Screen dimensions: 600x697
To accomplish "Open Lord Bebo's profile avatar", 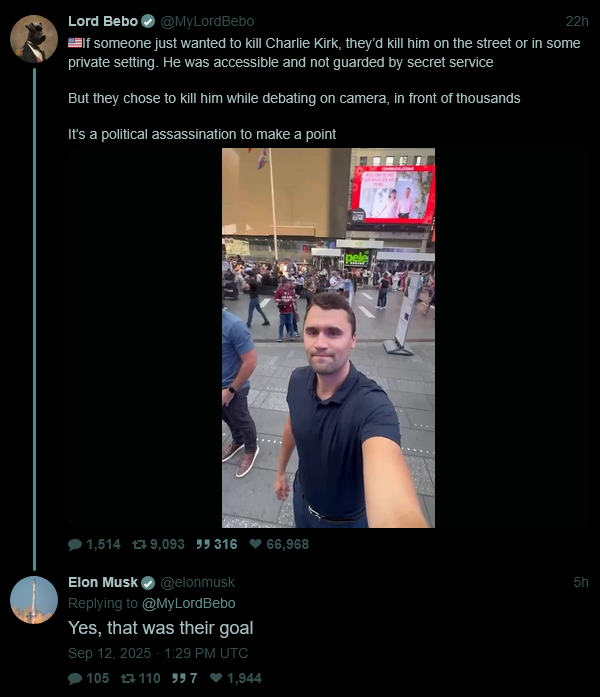I will tap(34, 39).
